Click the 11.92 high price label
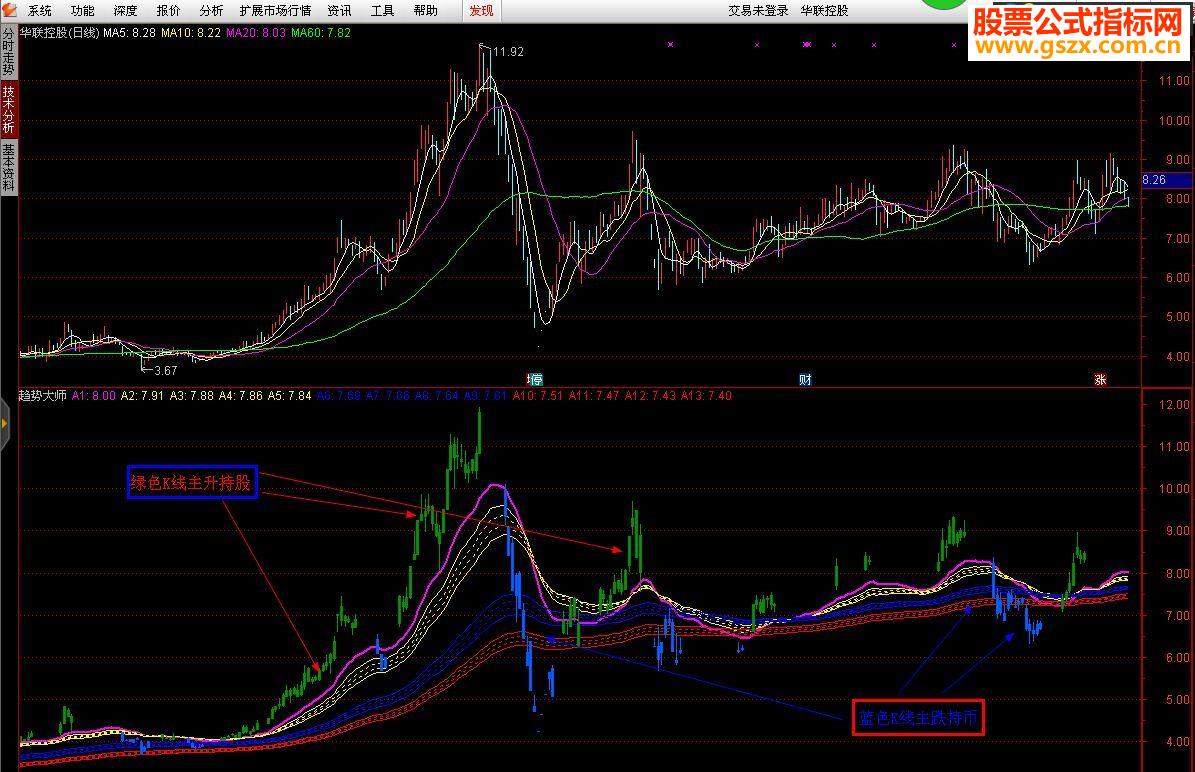 (x=508, y=52)
